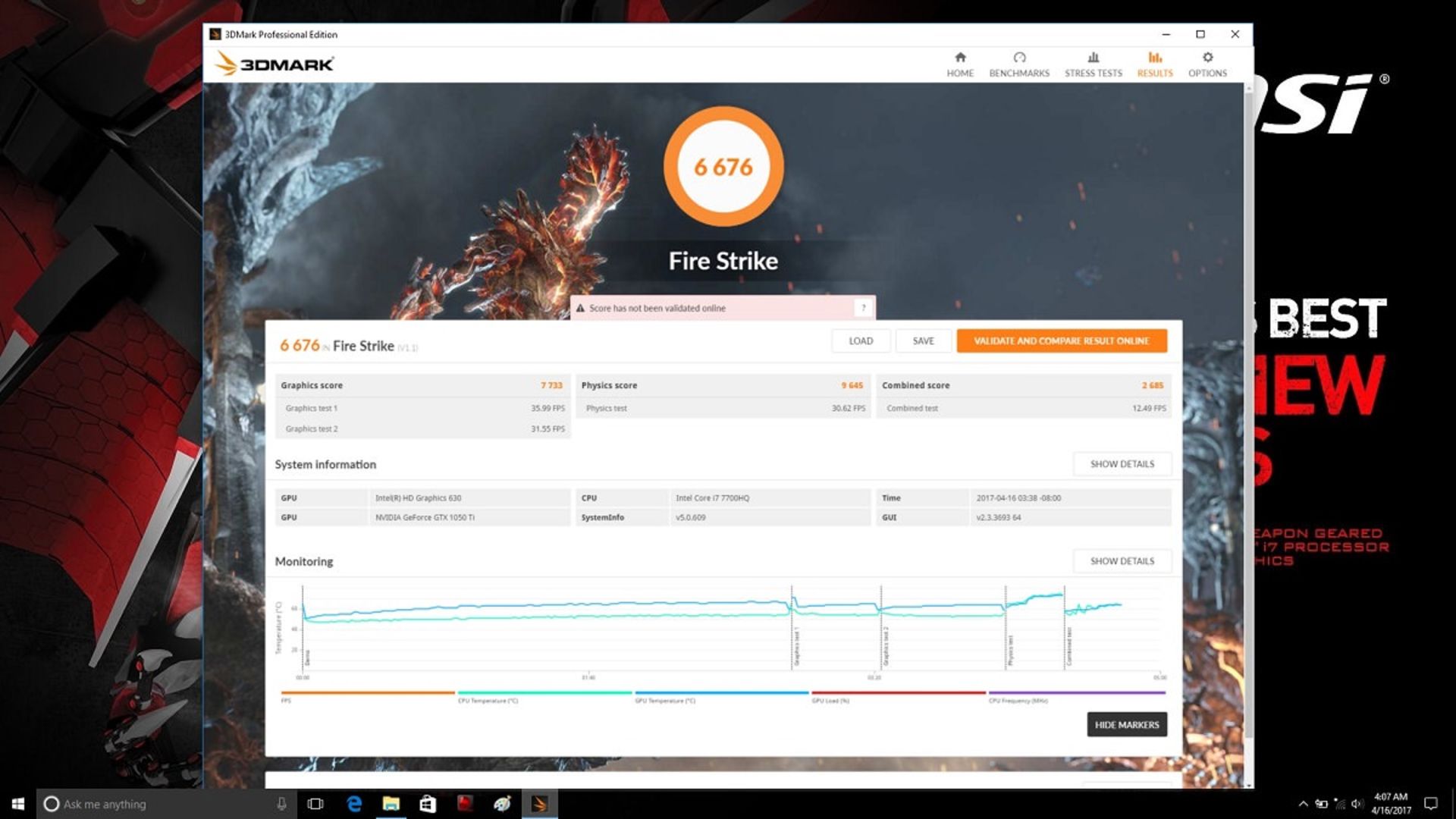Screen dimensions: 1456x819
Task: Open the paint palette app on the taskbar
Action: pos(502,804)
